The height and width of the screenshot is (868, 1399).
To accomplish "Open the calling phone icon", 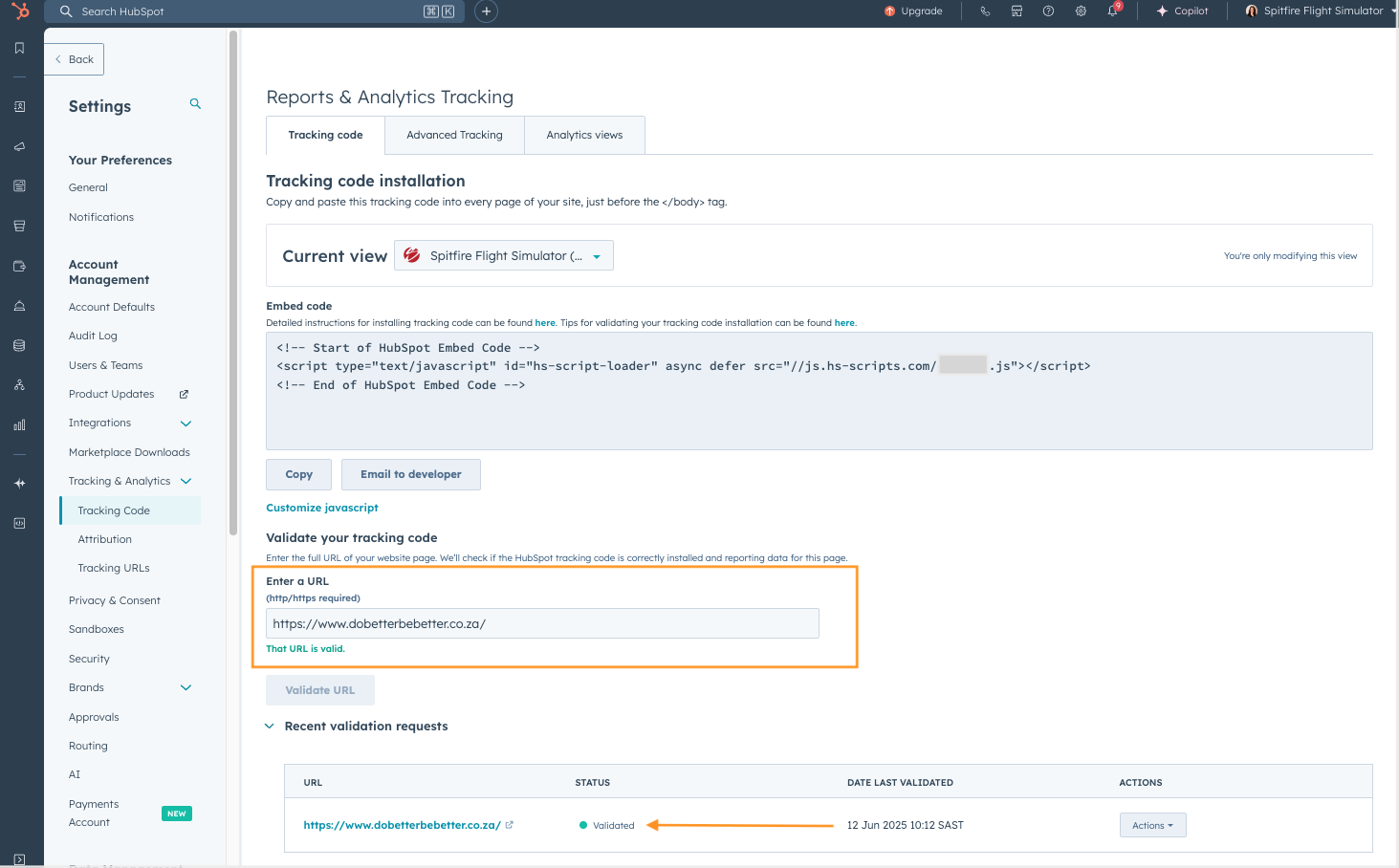I will 985,11.
